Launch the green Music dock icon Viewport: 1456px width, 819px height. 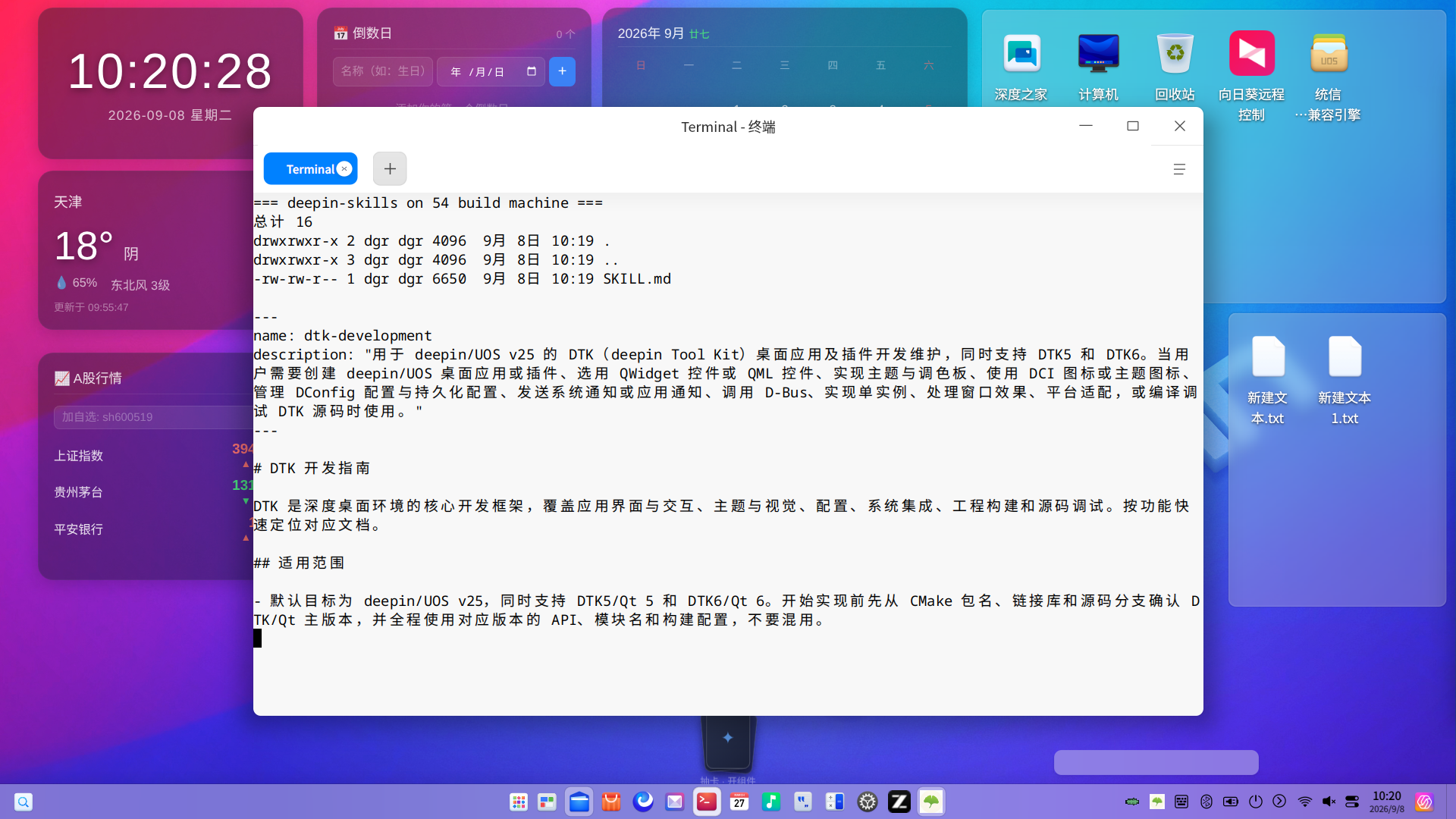coord(771,802)
